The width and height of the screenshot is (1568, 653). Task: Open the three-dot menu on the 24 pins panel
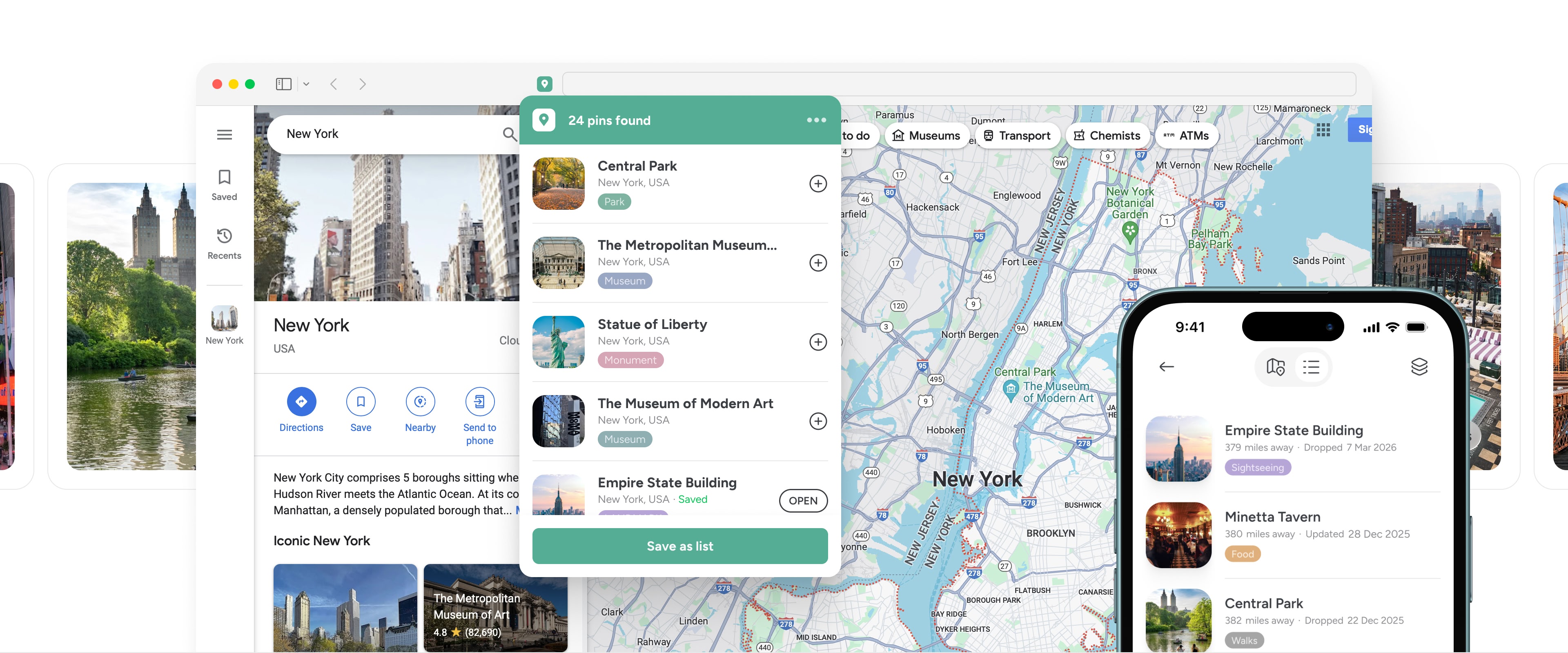point(816,120)
